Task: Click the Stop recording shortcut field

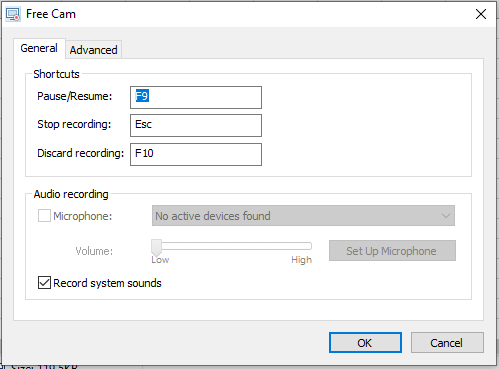Action: (x=196, y=125)
